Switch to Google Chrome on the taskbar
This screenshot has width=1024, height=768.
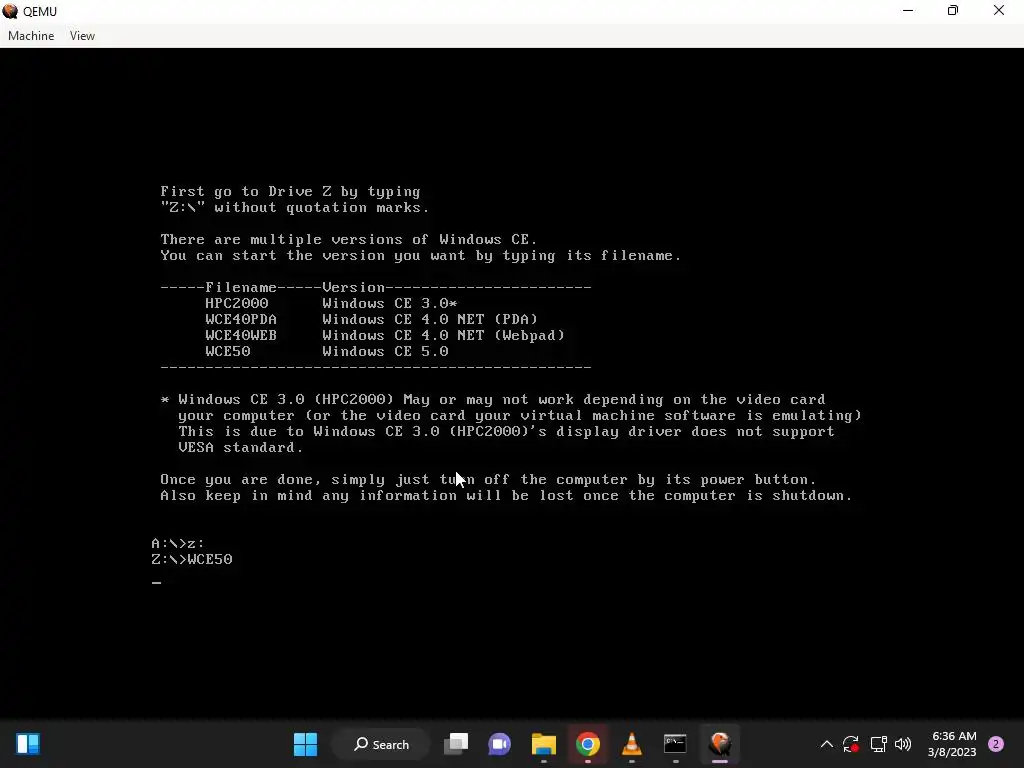[x=588, y=744]
